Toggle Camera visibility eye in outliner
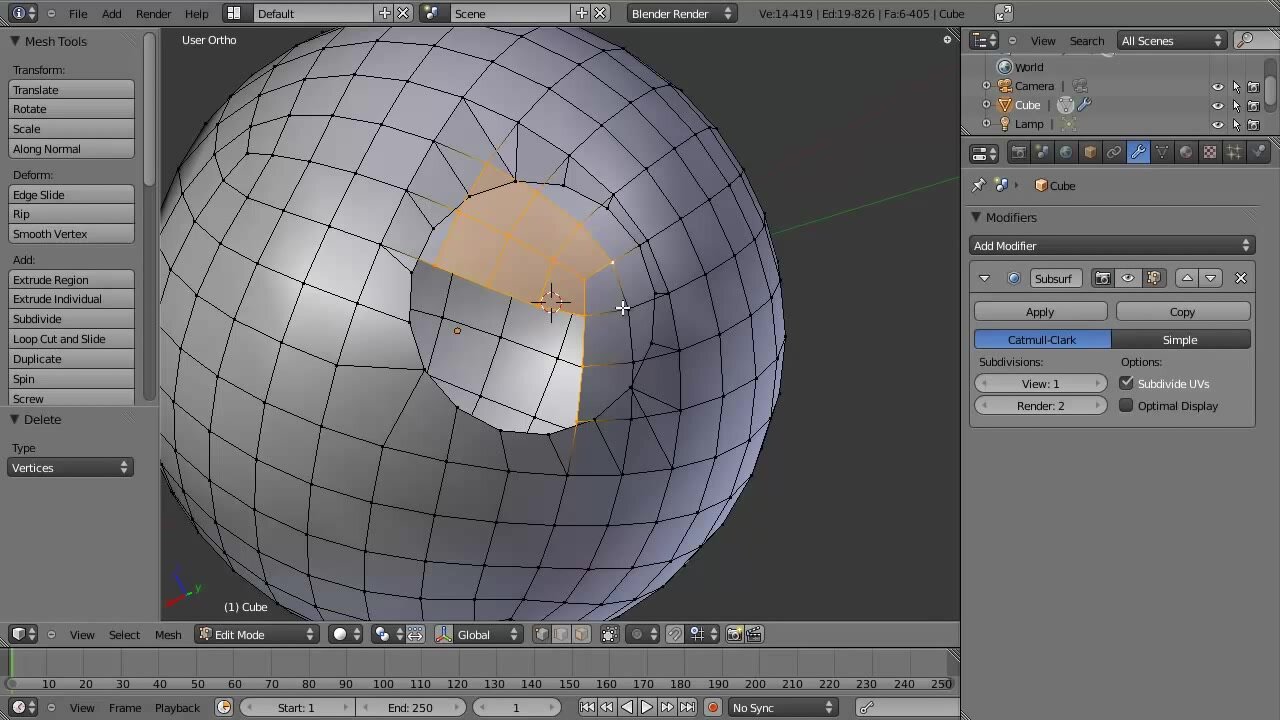The image size is (1280, 720). click(x=1218, y=86)
